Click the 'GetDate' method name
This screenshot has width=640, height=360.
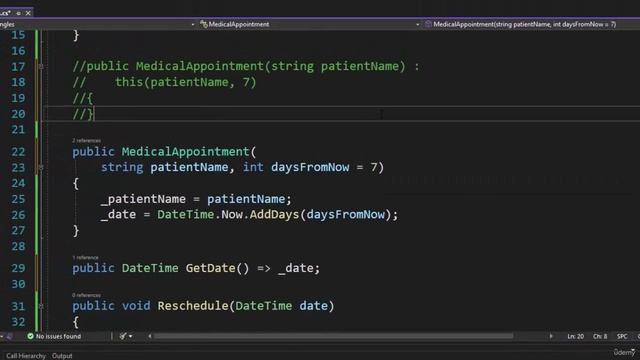click(210, 268)
